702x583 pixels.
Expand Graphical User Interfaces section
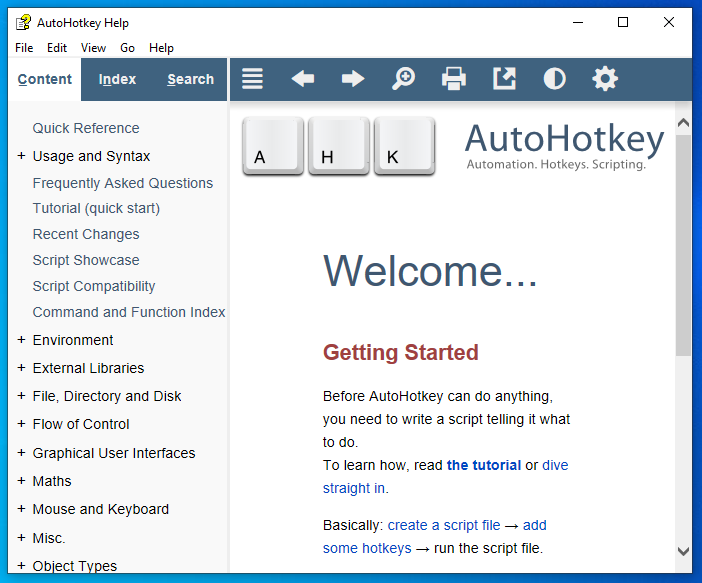[x=21, y=453]
